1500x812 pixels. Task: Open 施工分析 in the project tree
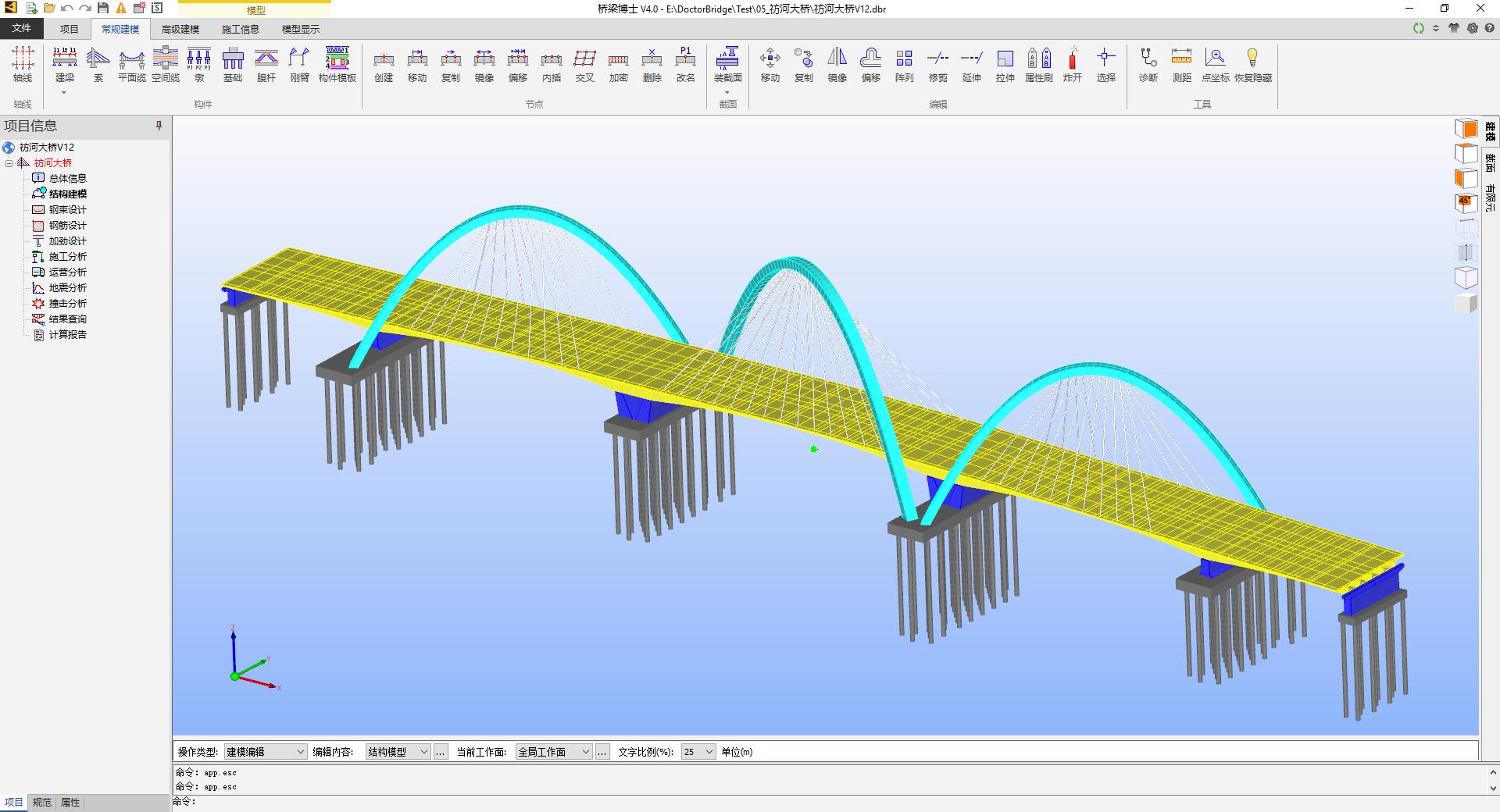pos(67,257)
